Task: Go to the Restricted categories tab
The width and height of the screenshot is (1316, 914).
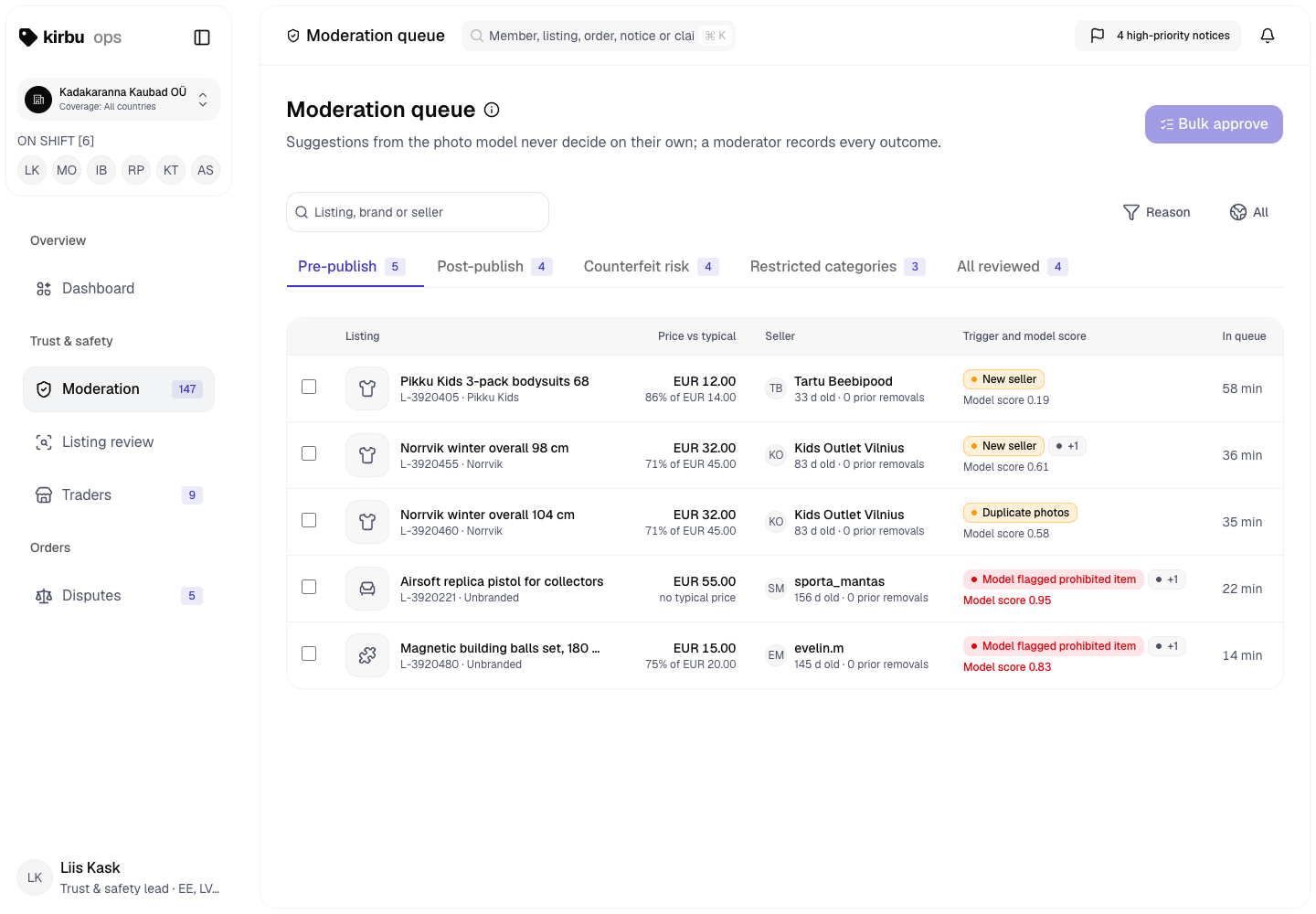Action: [x=838, y=267]
